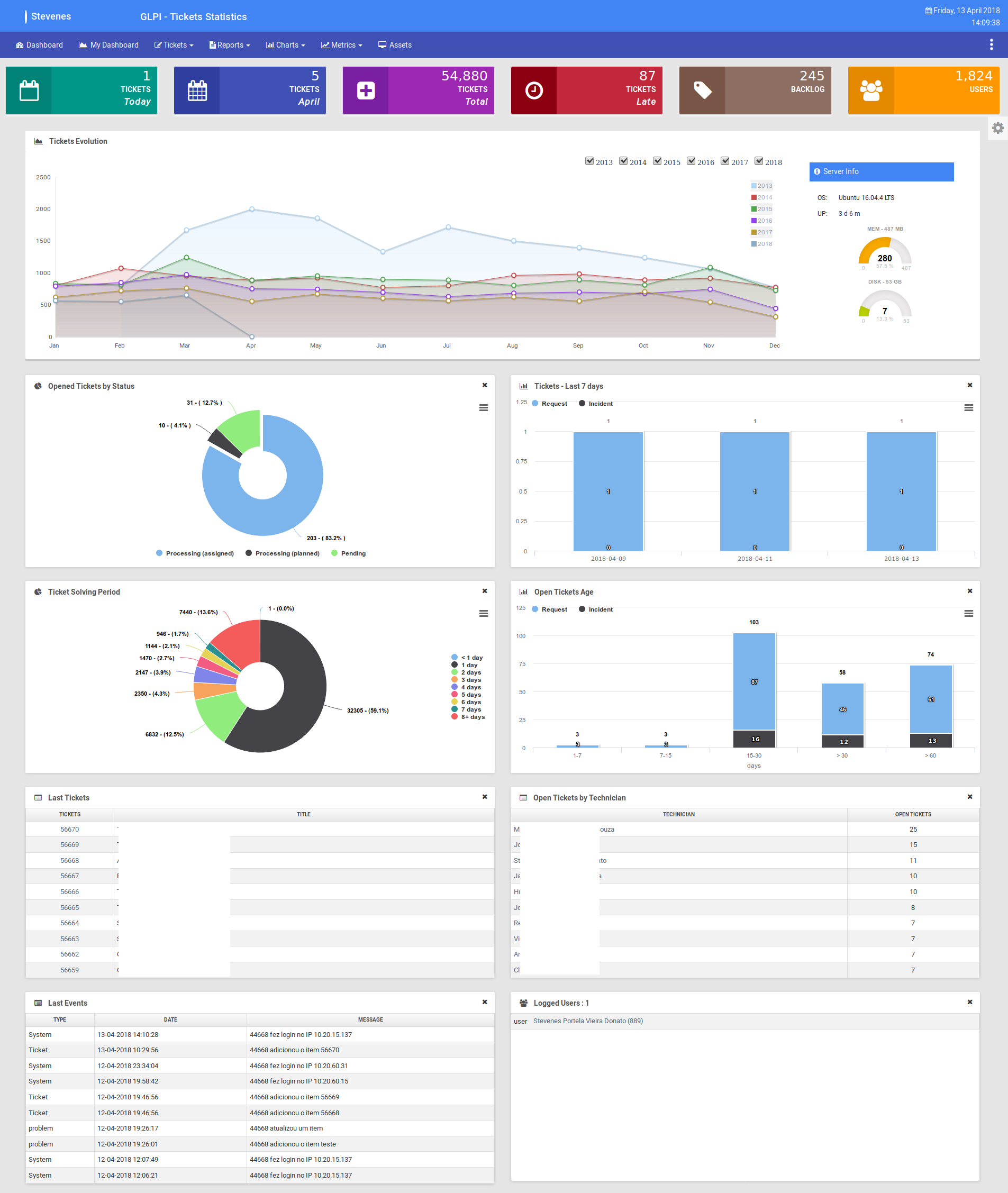The height and width of the screenshot is (1193, 1008).
Task: Open the Assets menu item
Action: 395,45
